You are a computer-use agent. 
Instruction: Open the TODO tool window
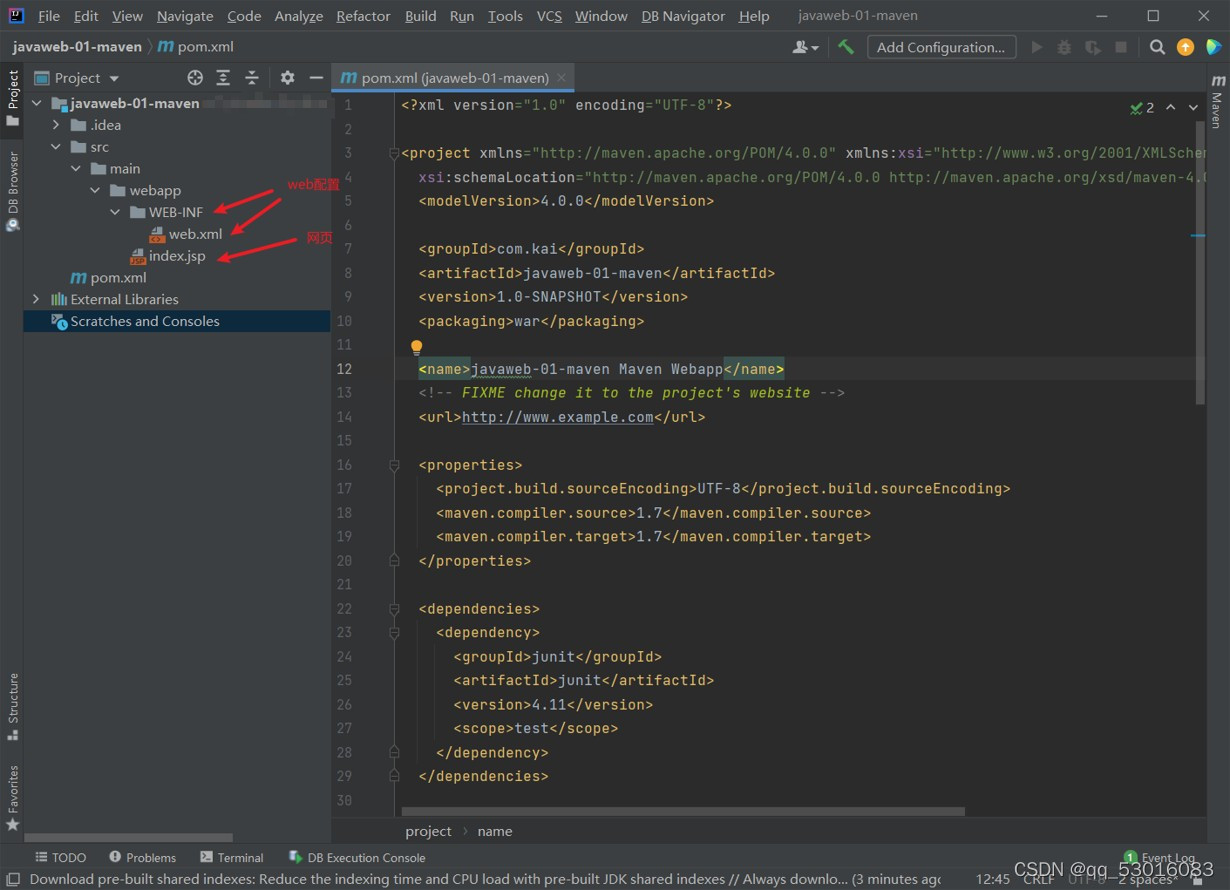pyautogui.click(x=60, y=857)
